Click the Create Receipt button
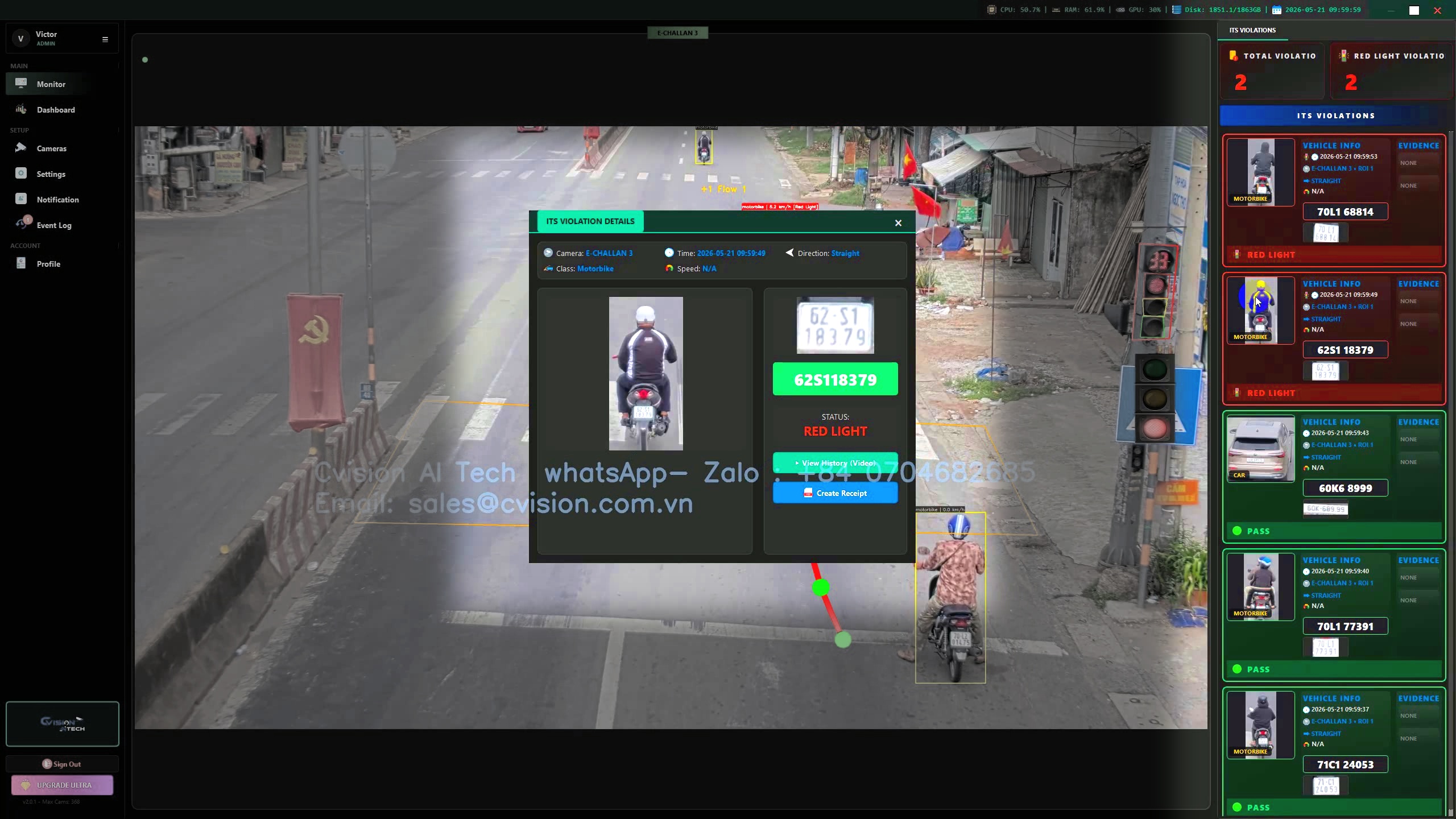Image resolution: width=1456 pixels, height=819 pixels. (835, 493)
